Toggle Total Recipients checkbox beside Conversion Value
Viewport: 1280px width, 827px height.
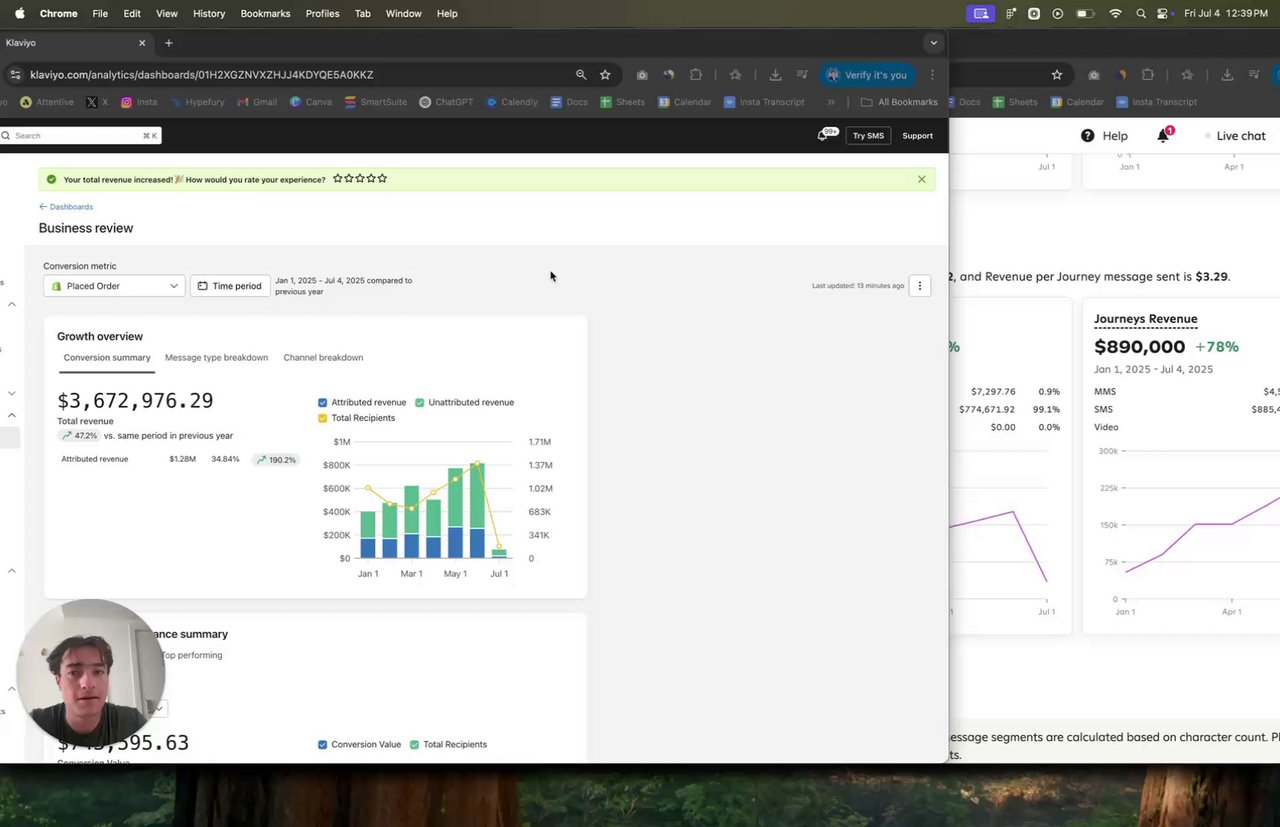click(415, 744)
